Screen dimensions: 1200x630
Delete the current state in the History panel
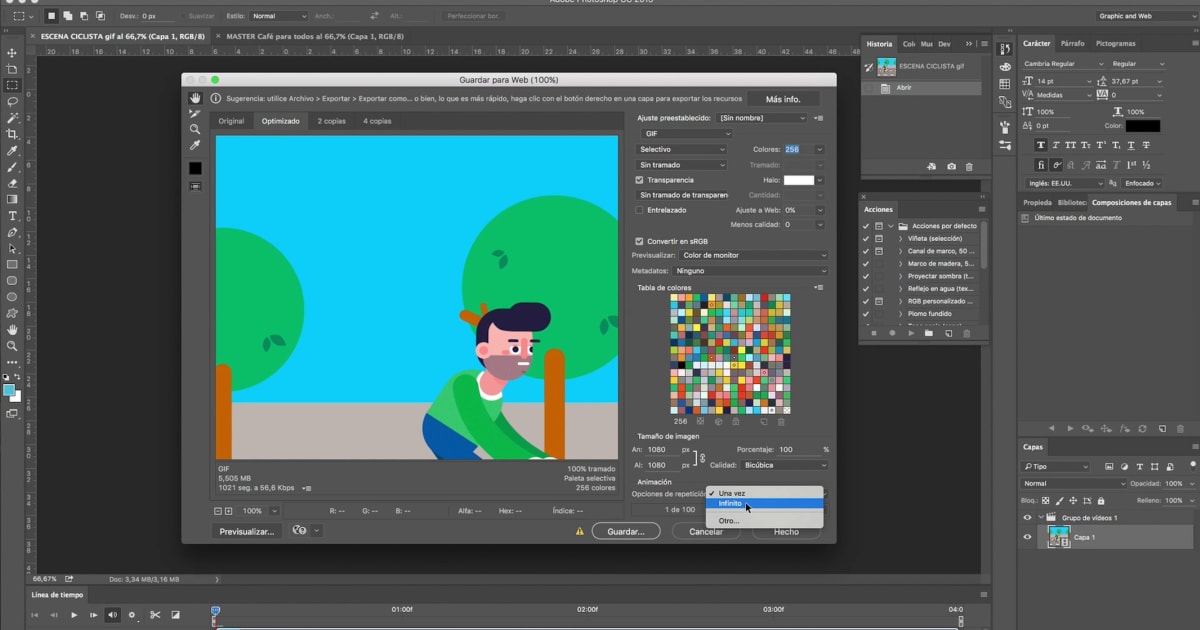968,166
